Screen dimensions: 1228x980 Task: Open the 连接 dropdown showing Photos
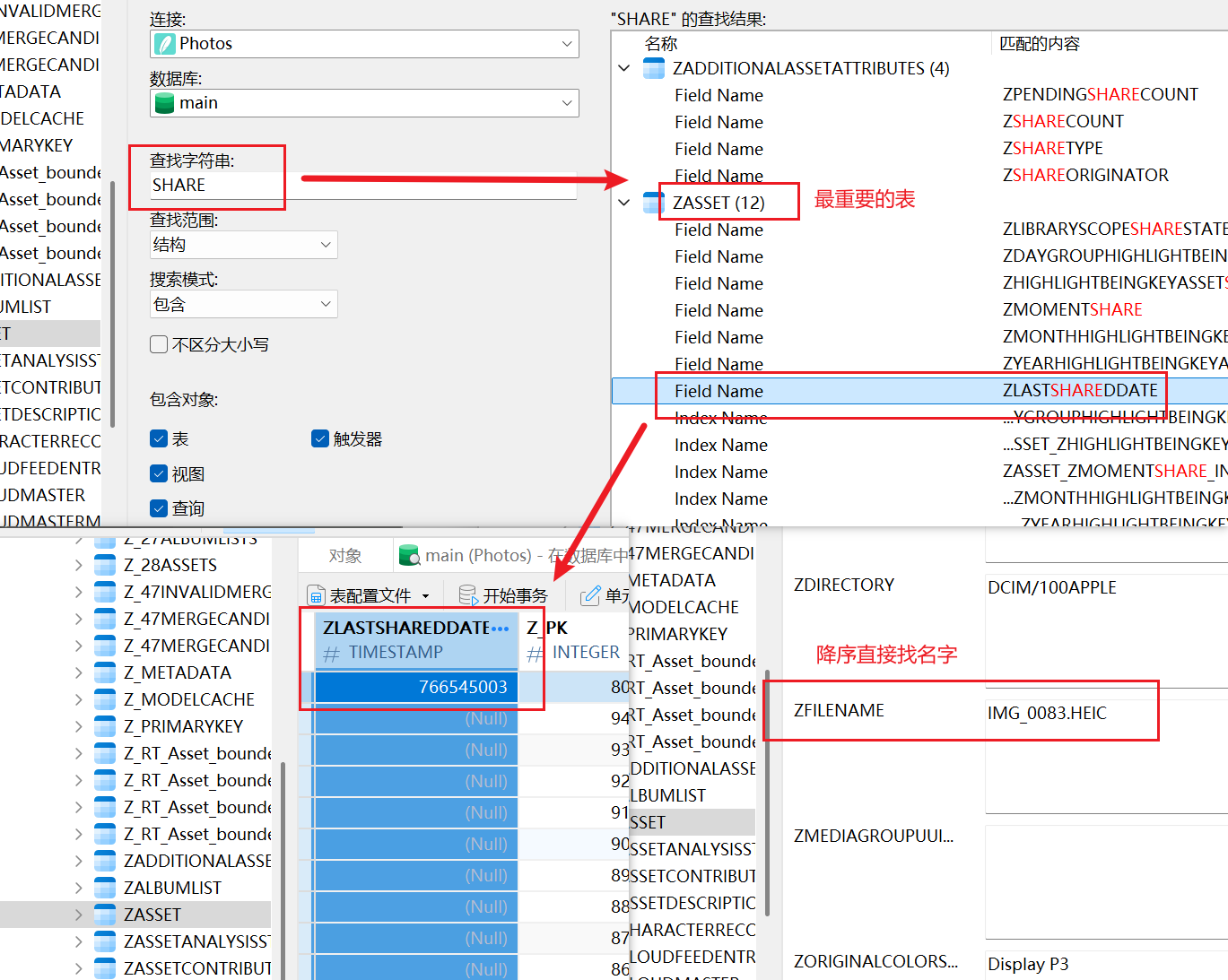coord(364,44)
